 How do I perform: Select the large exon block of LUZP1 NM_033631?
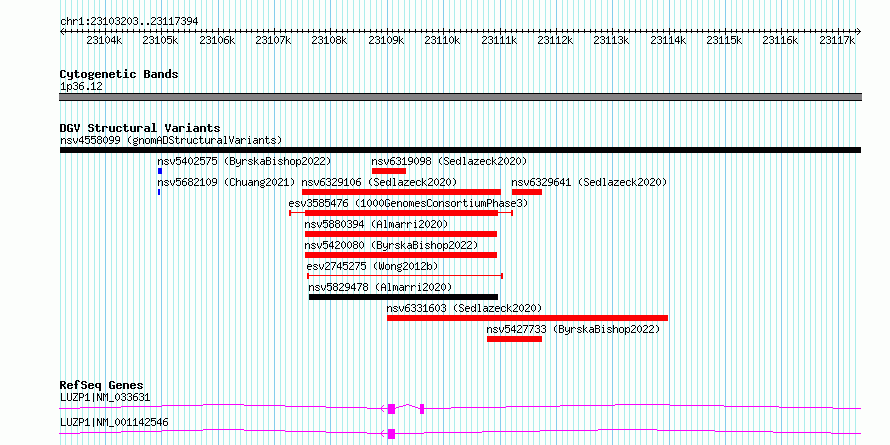(x=391, y=408)
